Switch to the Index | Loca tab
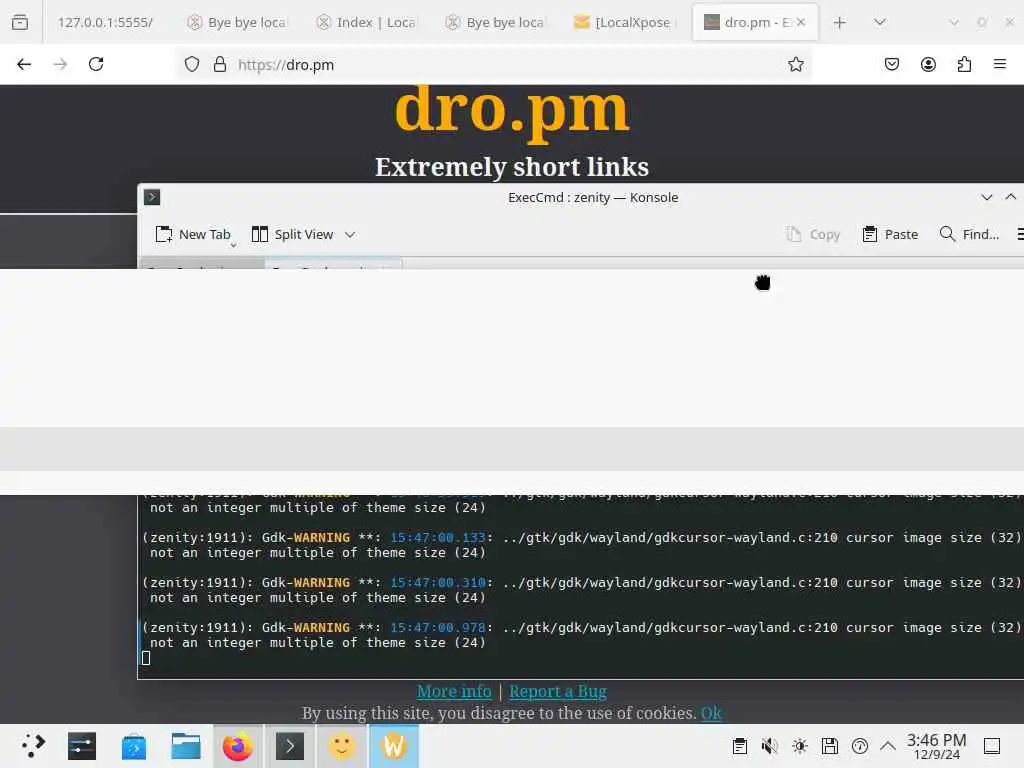This screenshot has height=768, width=1024. tap(366, 22)
